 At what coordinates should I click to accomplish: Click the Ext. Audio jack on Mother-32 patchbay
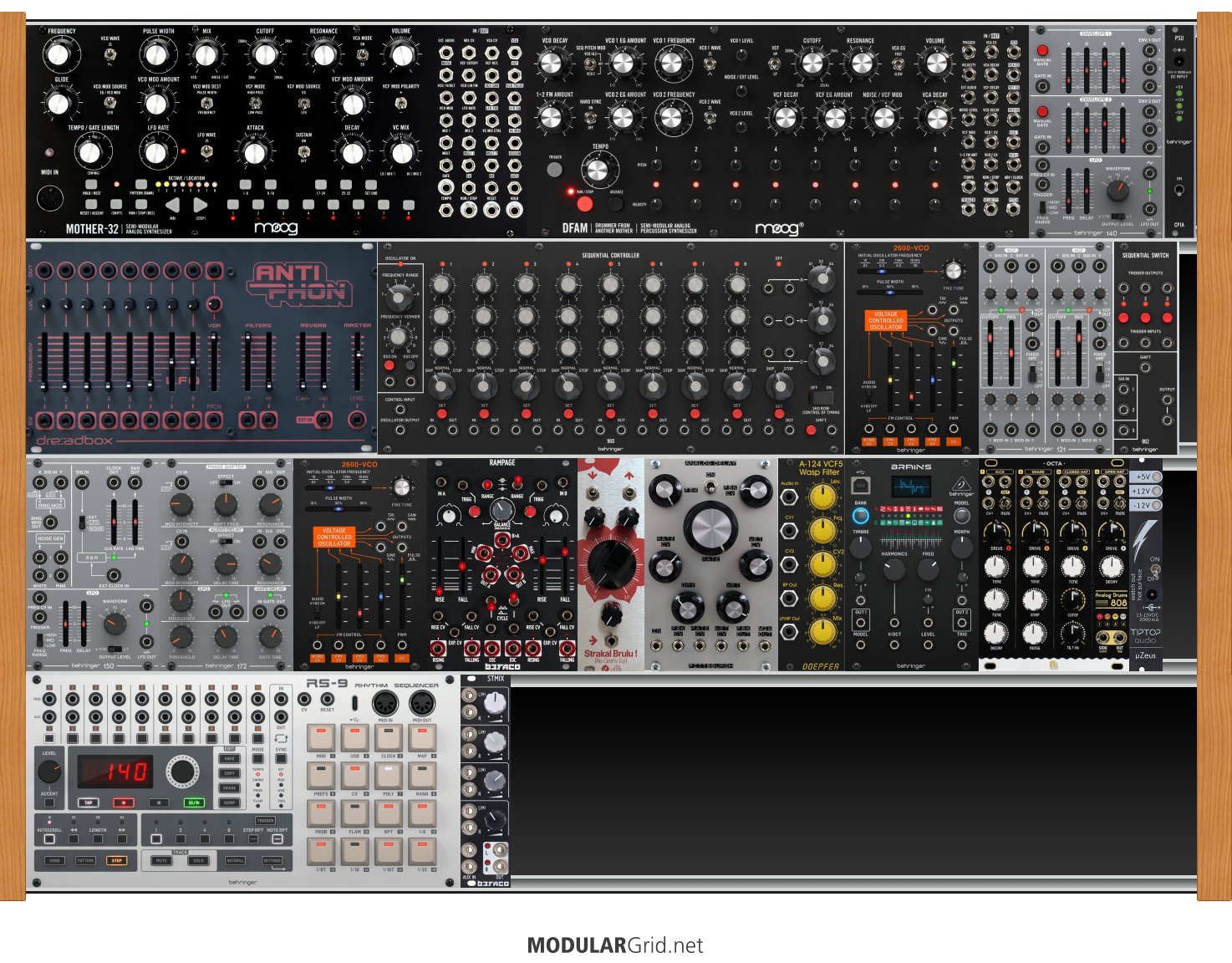448,52
